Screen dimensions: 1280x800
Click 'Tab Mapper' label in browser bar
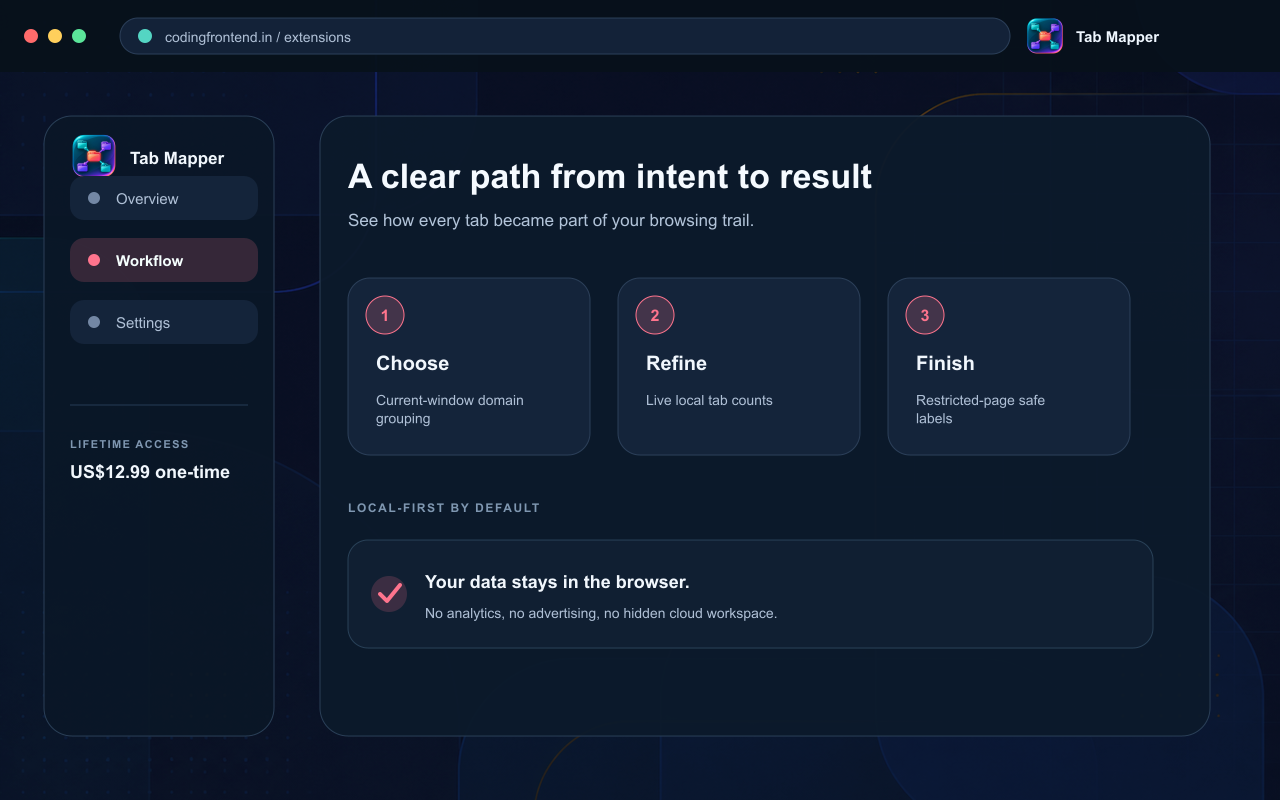[1117, 37]
